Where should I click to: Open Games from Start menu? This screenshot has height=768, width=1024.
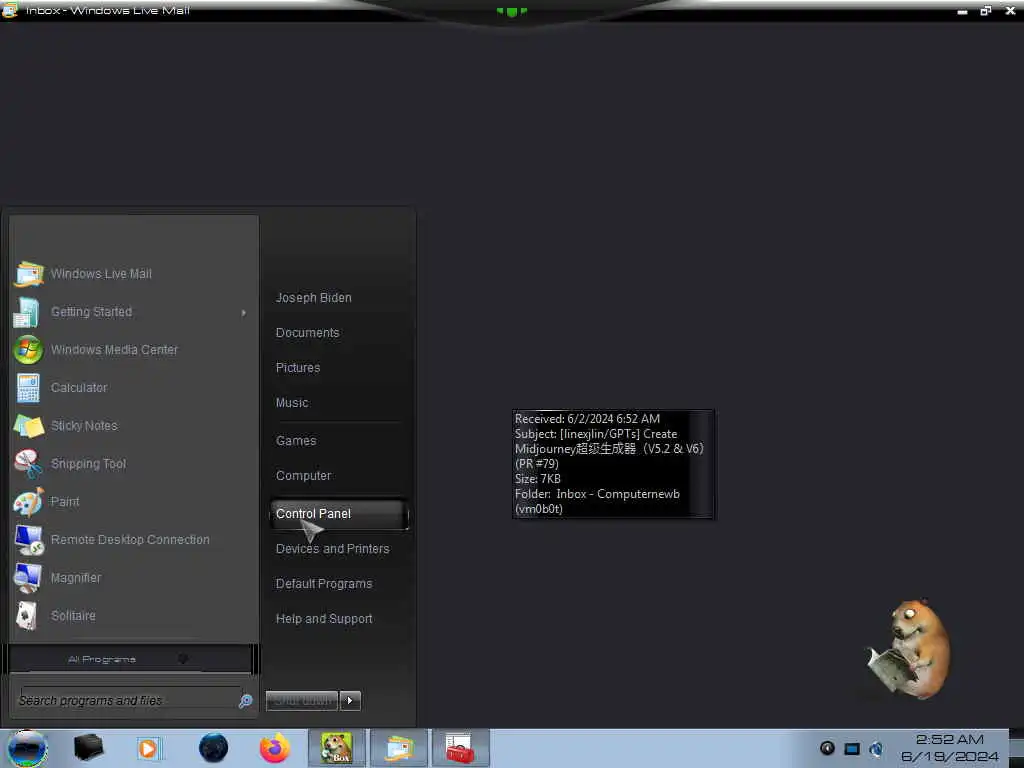coord(296,441)
